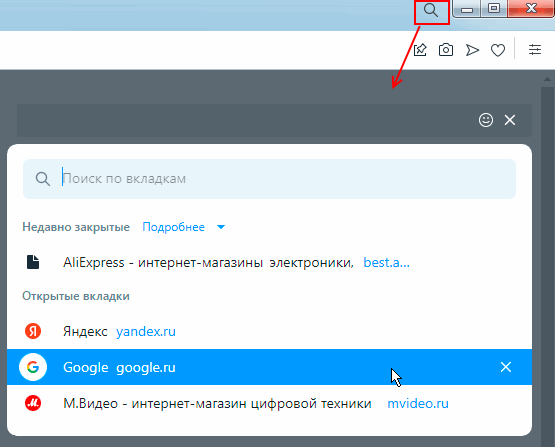Viewport: 555px width, 447px height.
Task: Click the scrollbar up arrow
Action: pos(547,79)
